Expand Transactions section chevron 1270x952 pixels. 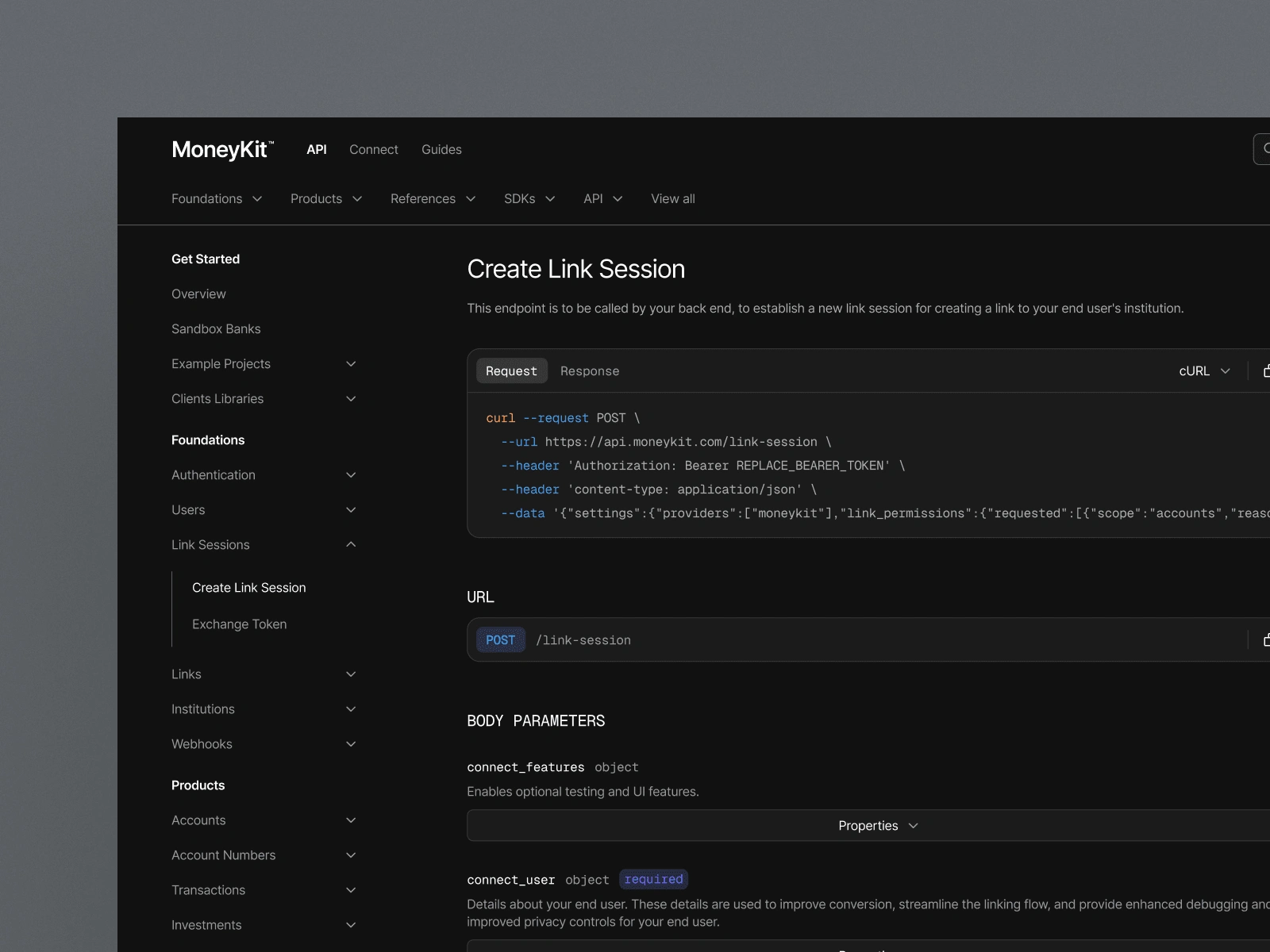pyautogui.click(x=351, y=889)
